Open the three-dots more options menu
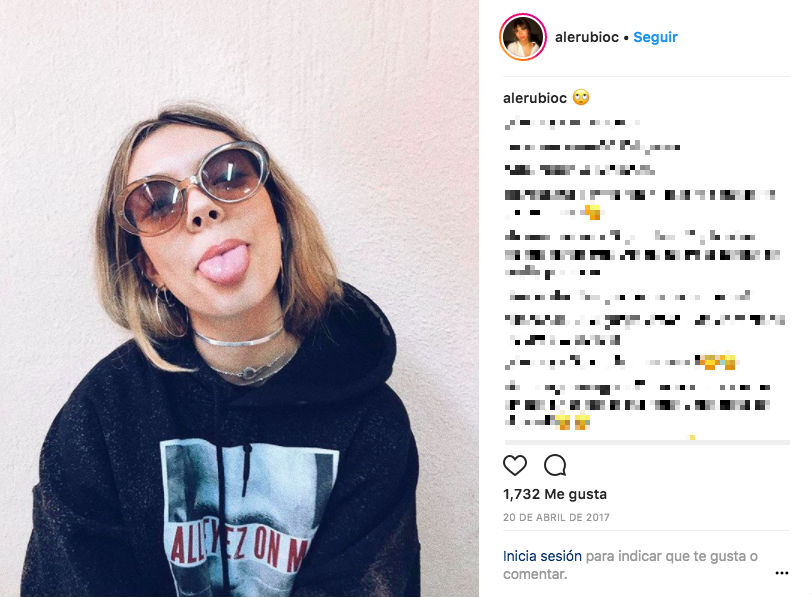 point(782,573)
